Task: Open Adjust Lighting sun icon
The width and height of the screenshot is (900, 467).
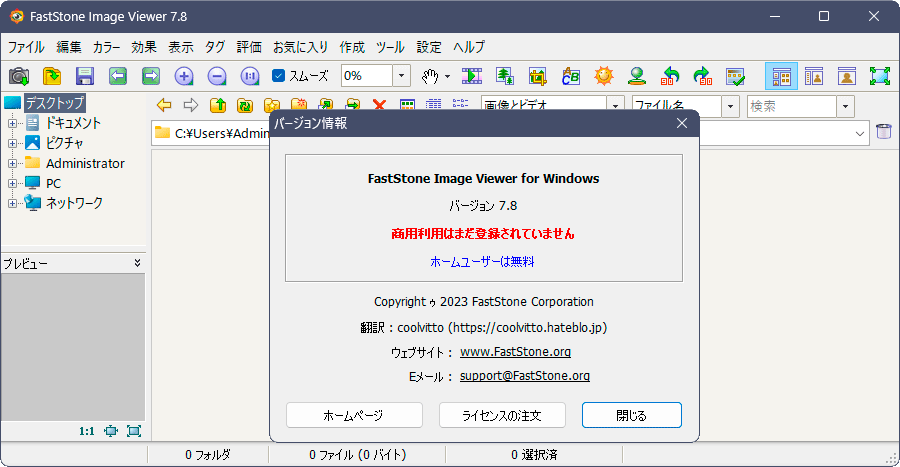Action: [604, 76]
